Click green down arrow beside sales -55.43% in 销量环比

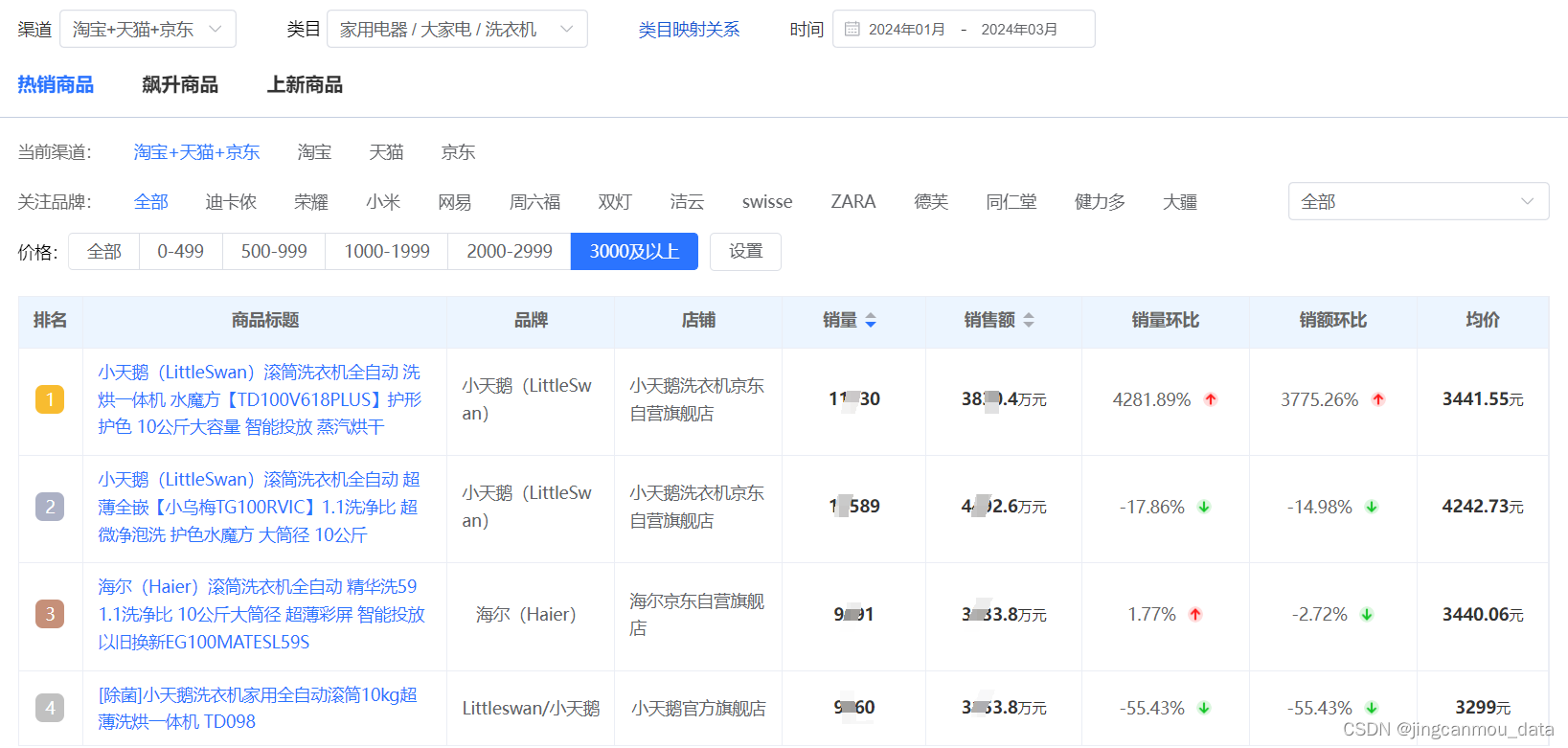coord(1204,708)
